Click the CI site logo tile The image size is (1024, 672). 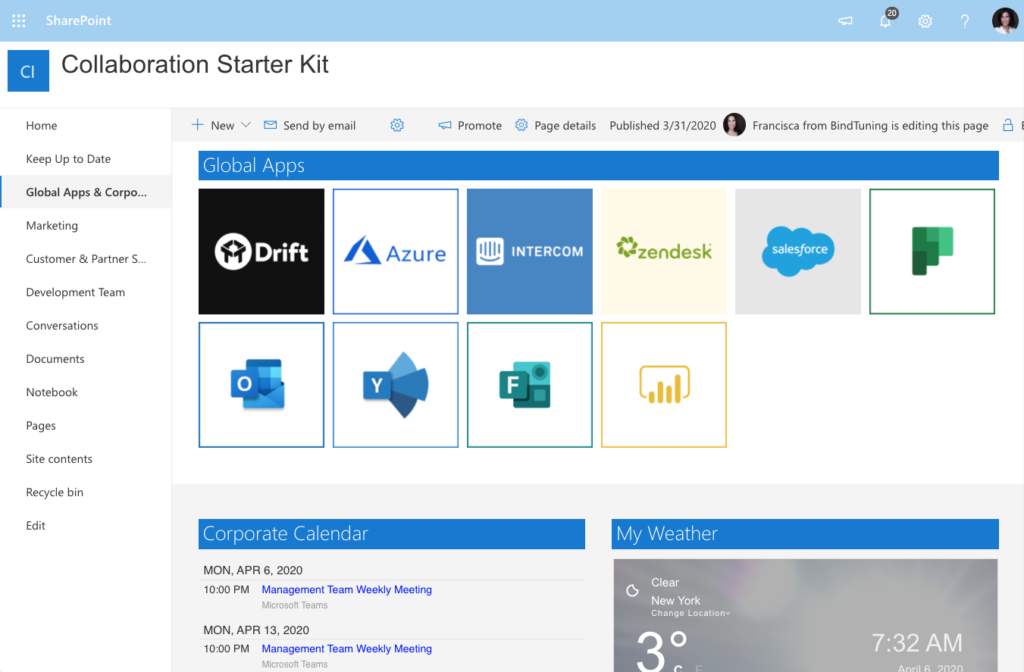click(28, 71)
